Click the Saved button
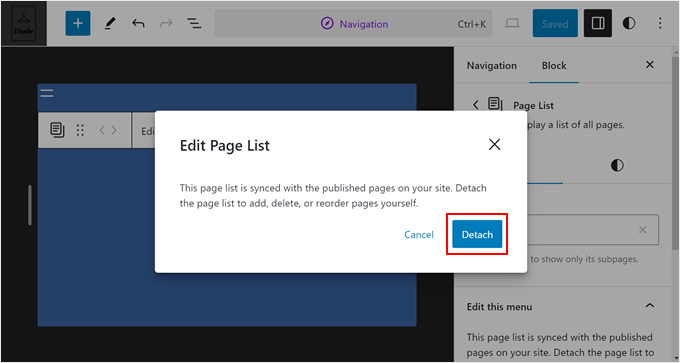Viewport: 680px width, 363px height. coord(555,23)
